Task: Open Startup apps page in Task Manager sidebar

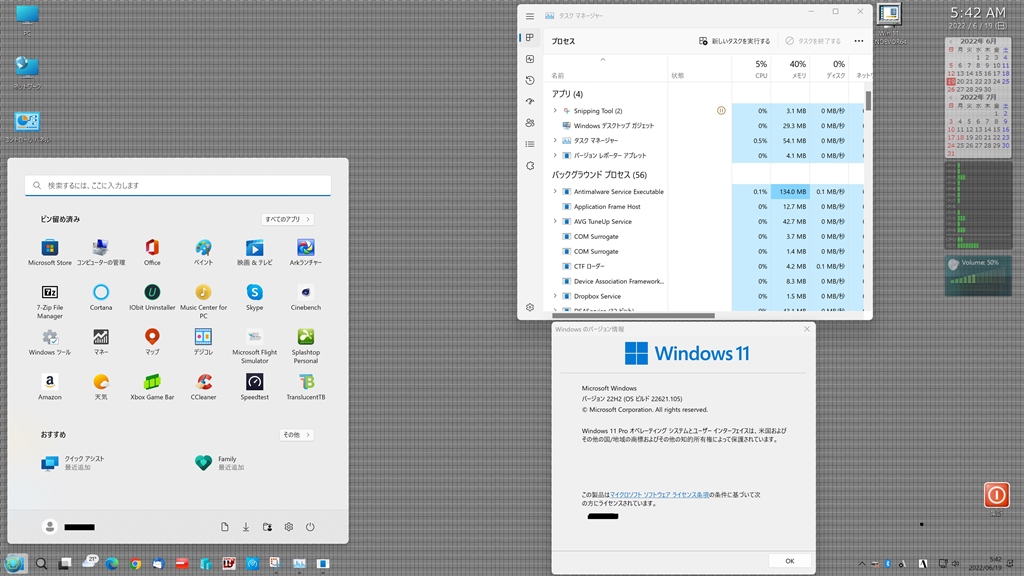Action: click(530, 101)
